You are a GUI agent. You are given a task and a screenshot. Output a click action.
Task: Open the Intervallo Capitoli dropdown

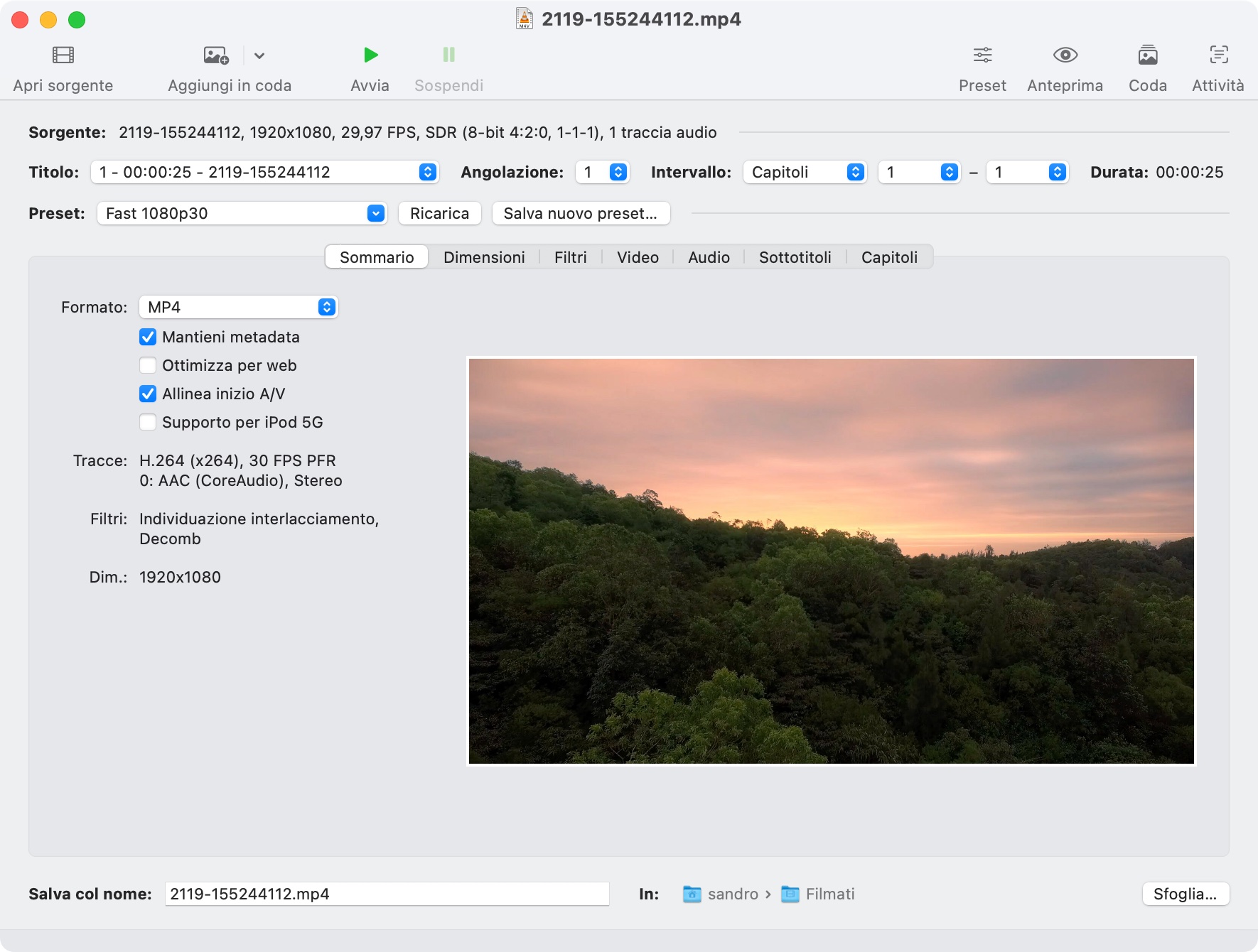805,172
